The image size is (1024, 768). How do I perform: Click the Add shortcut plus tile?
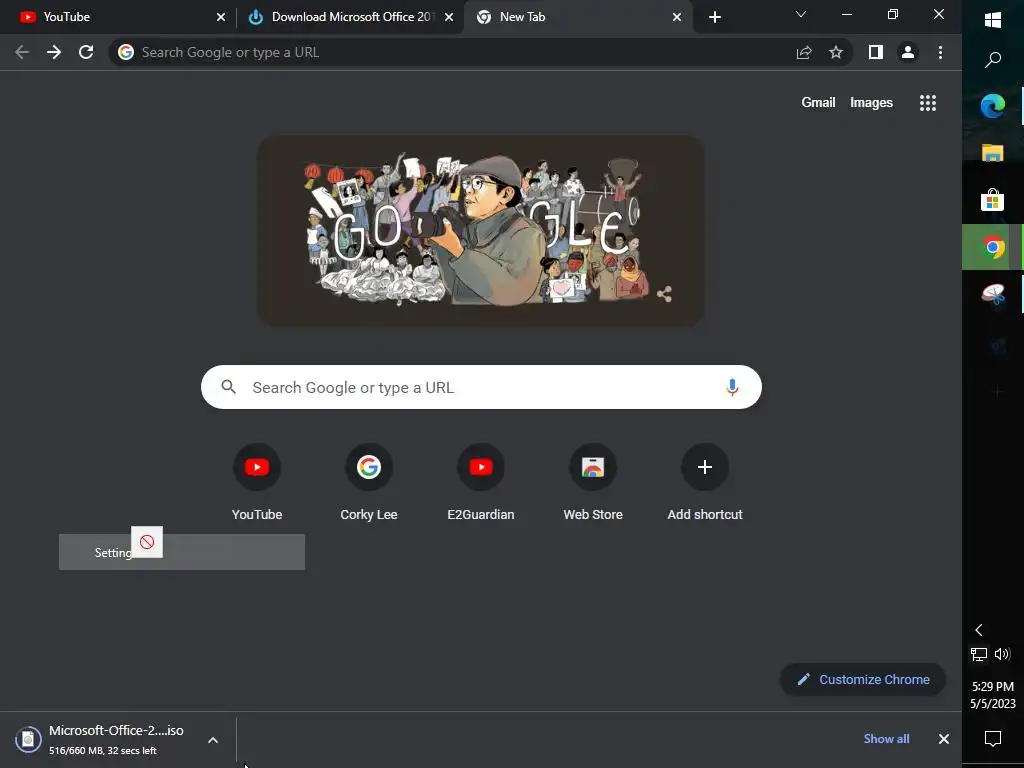point(705,483)
